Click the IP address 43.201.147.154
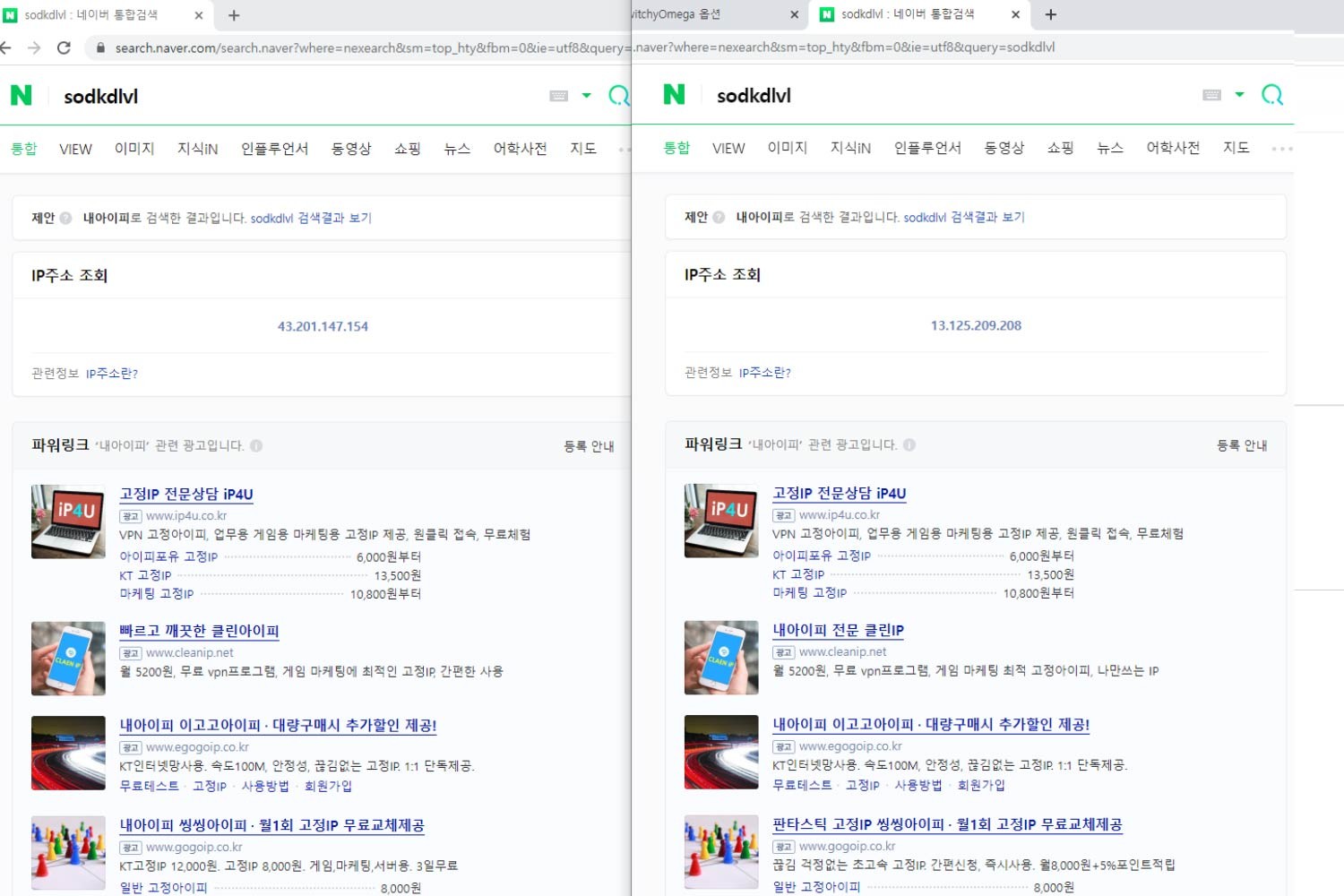 [323, 327]
